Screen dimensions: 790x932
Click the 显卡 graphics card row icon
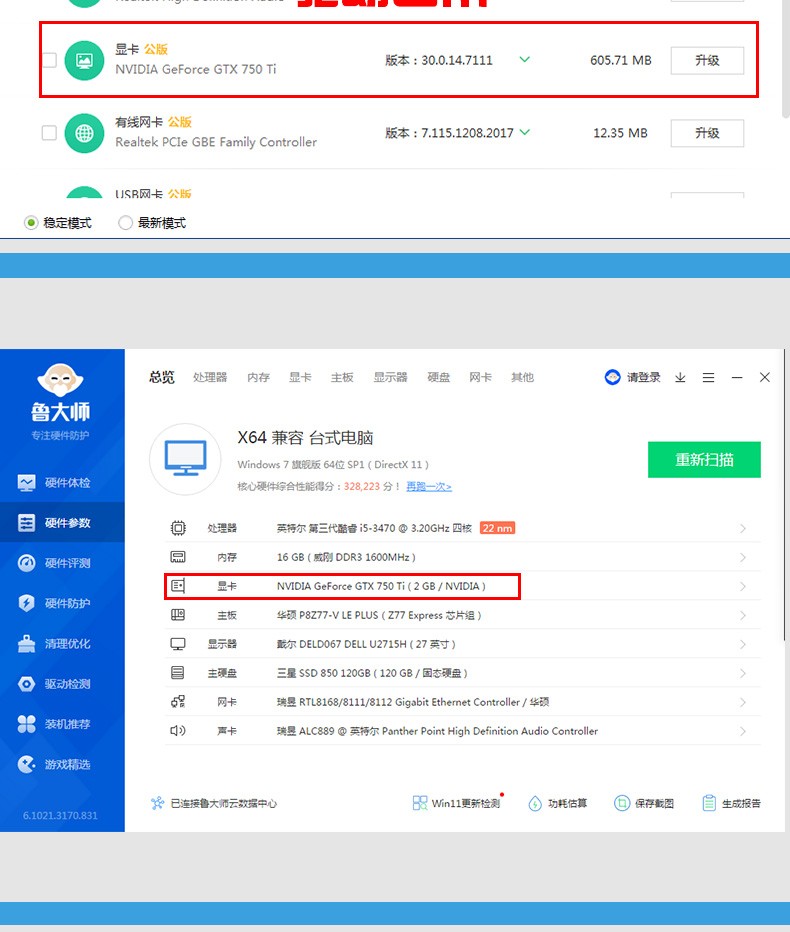(178, 586)
